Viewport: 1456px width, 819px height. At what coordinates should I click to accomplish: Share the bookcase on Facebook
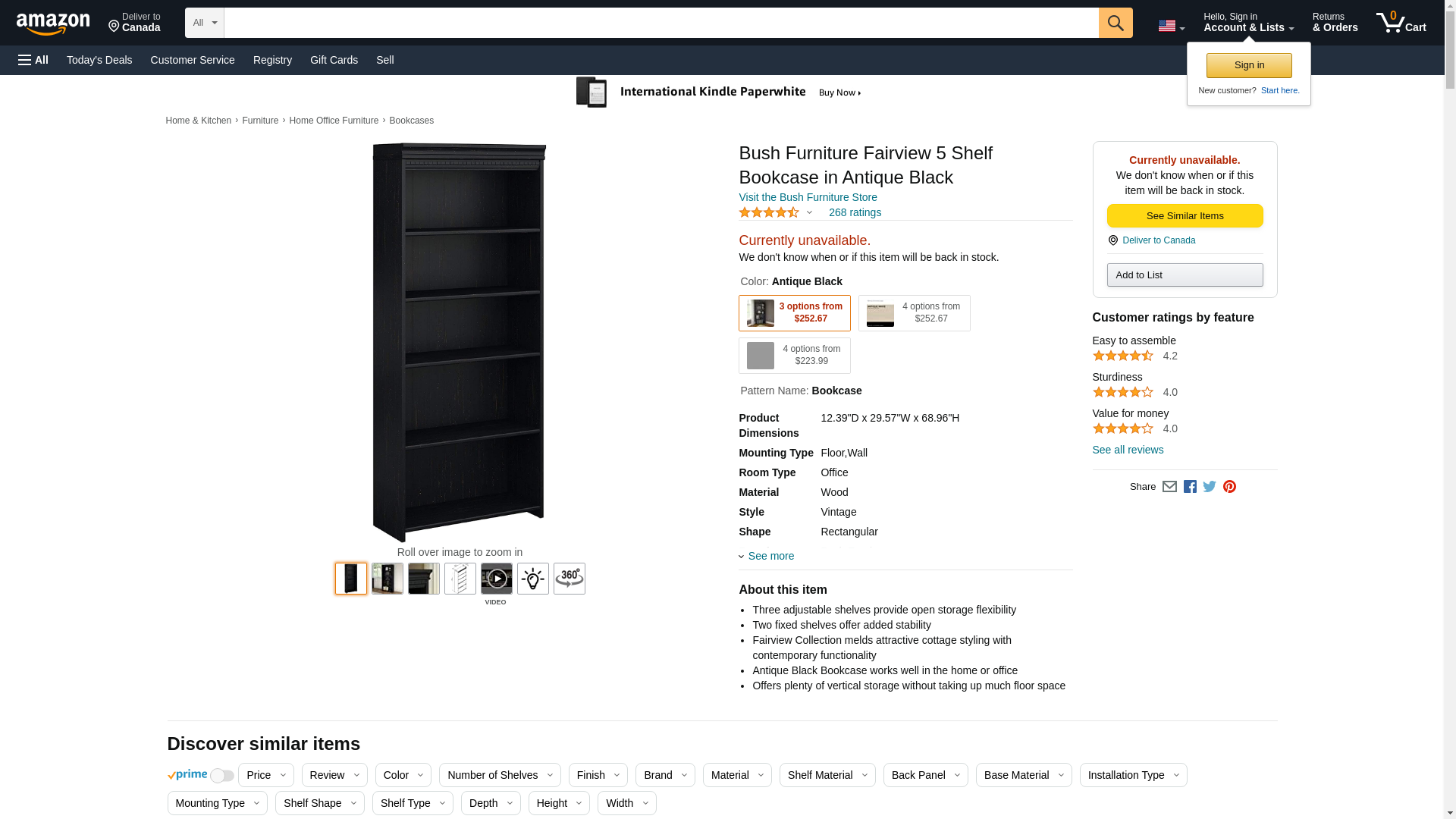coord(1190,487)
